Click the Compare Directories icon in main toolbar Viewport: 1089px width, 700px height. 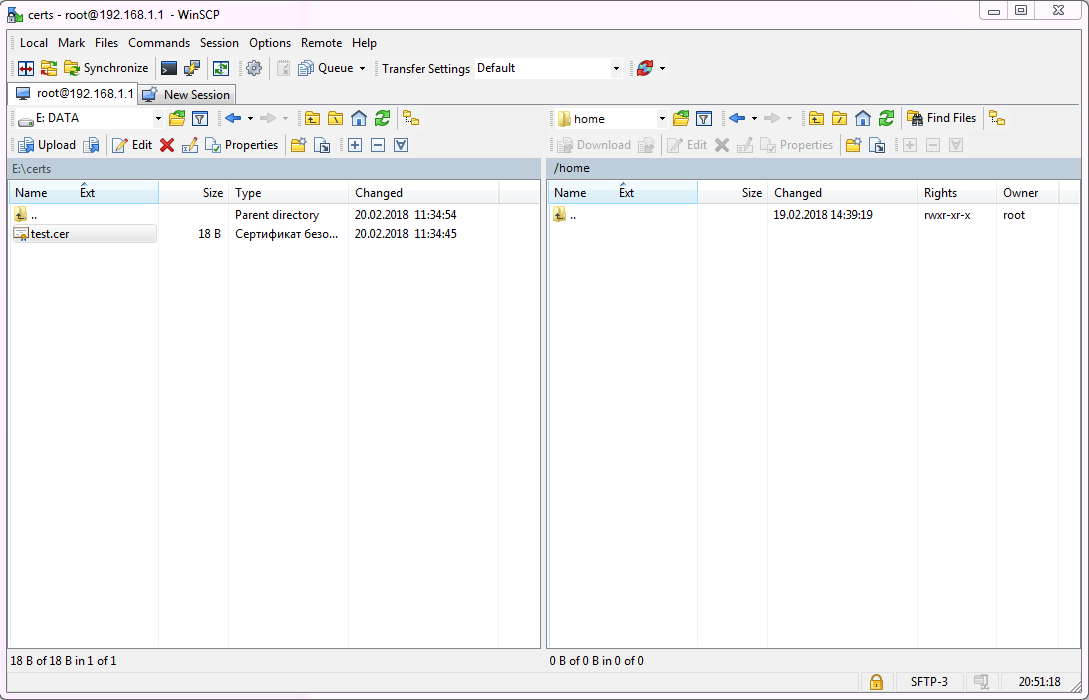click(x=26, y=68)
